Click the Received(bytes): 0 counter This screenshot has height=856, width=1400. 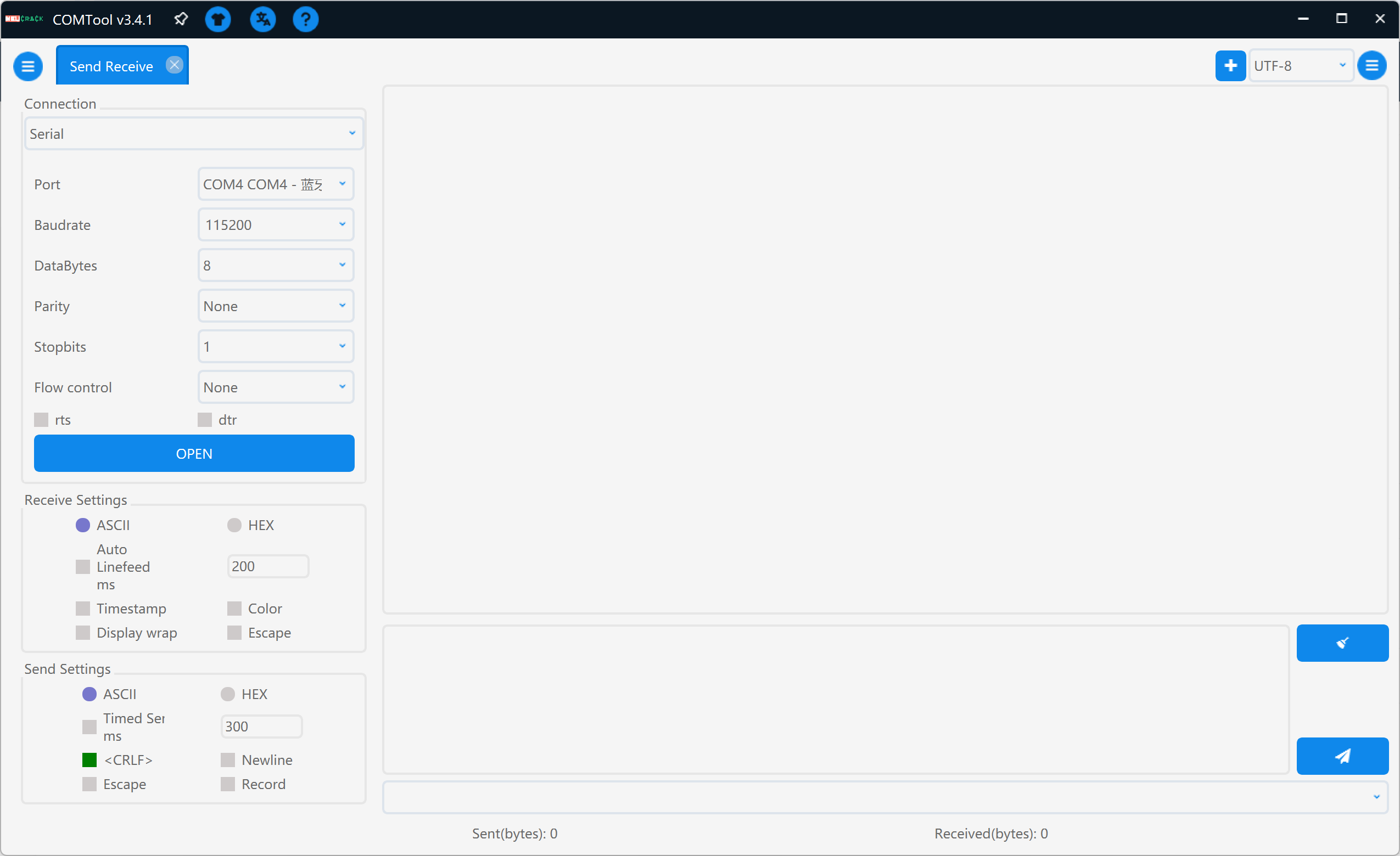[x=991, y=833]
